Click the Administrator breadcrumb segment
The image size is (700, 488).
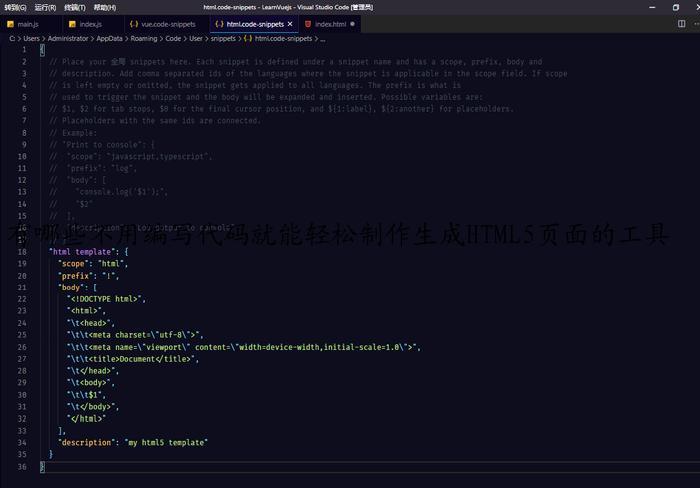pos(68,38)
